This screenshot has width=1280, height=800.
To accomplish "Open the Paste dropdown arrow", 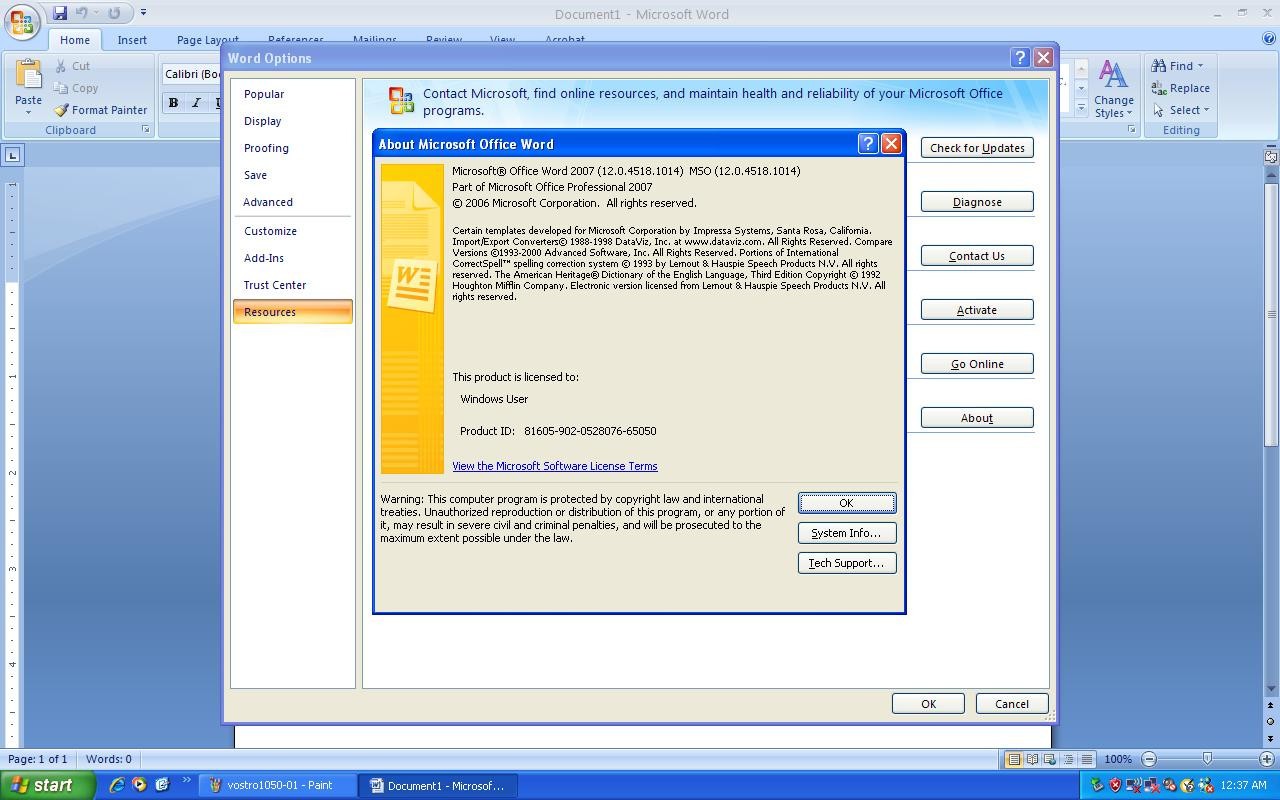I will click(x=28, y=112).
